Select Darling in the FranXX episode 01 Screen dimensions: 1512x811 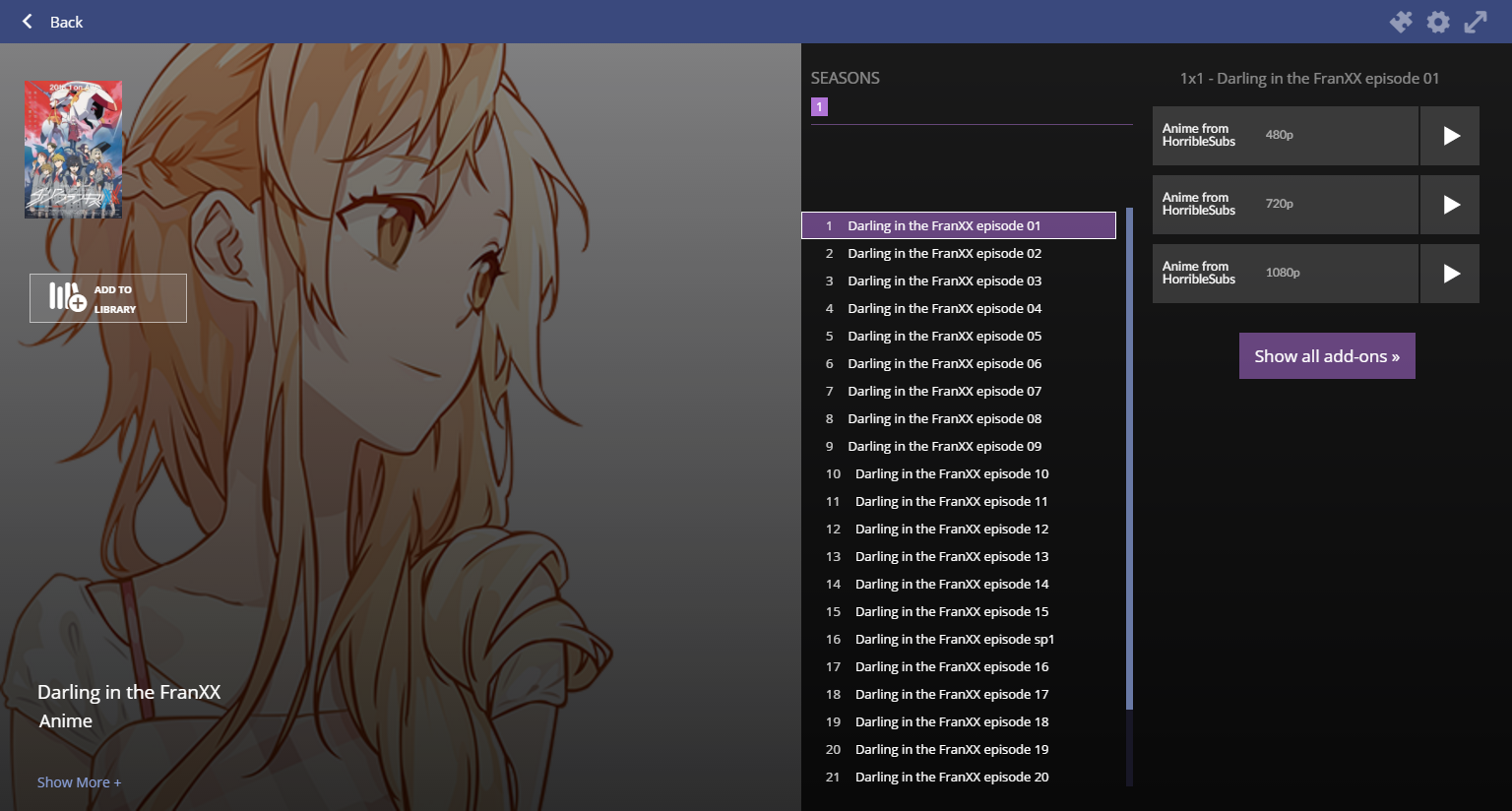point(959,225)
